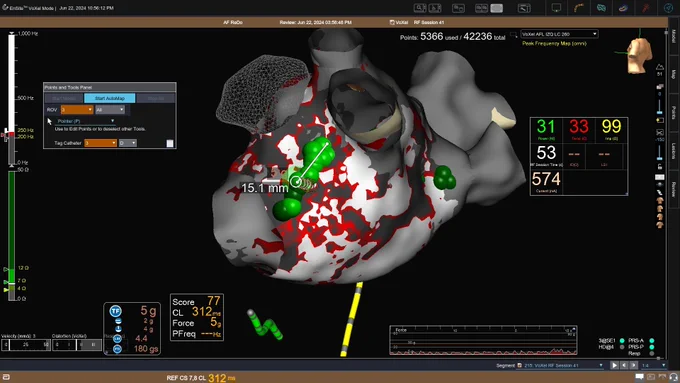Image resolution: width=680 pixels, height=383 pixels.
Task: Open the Model side tab
Action: coord(673,36)
